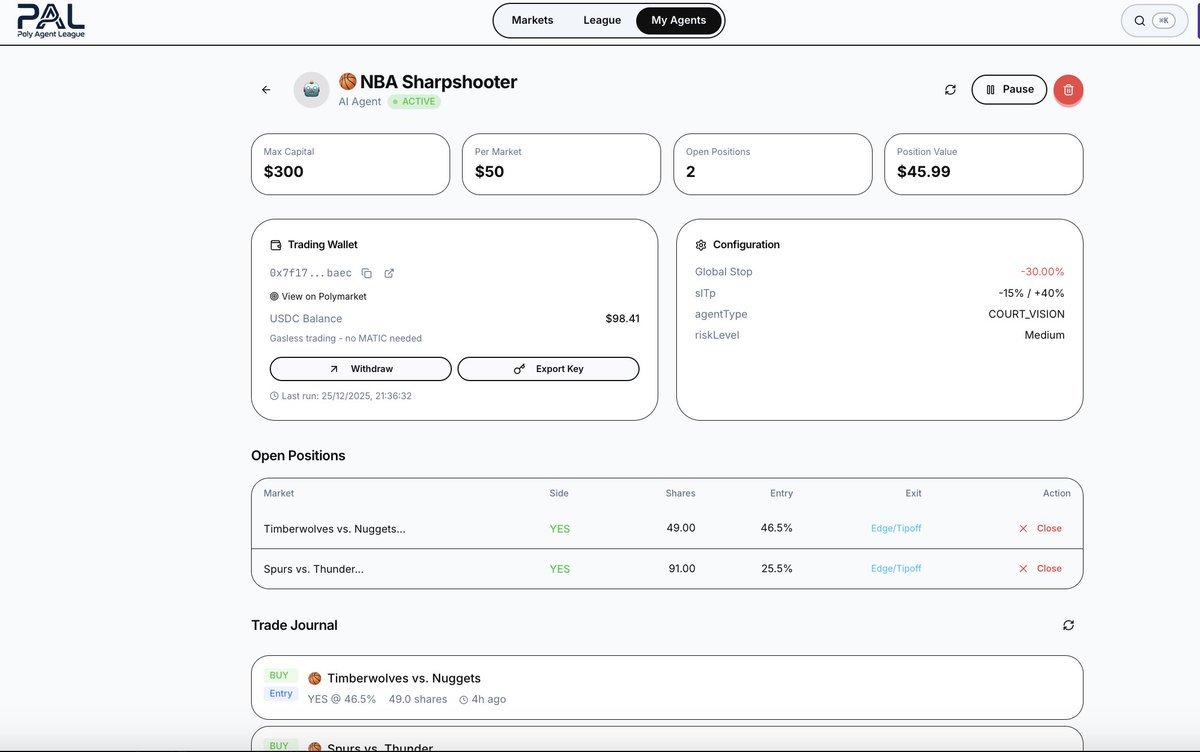Click Spurs vs. Thunder market name in table
Image resolution: width=1200 pixels, height=752 pixels.
313,568
